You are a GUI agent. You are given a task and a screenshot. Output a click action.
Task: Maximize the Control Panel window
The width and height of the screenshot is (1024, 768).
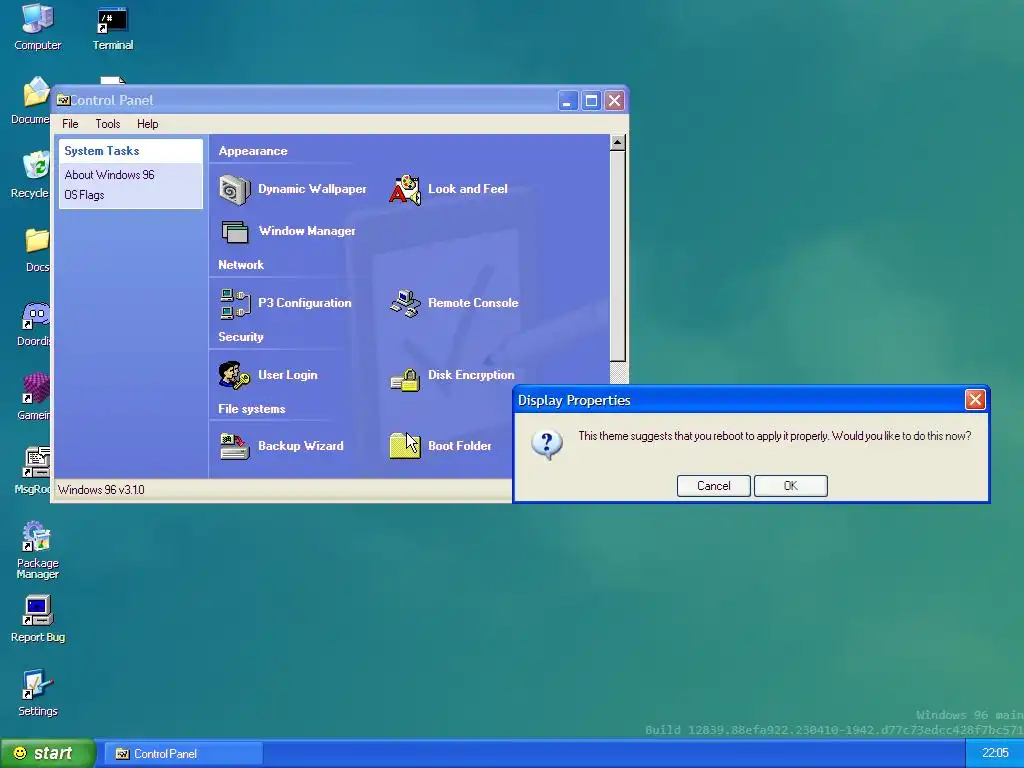click(x=591, y=101)
